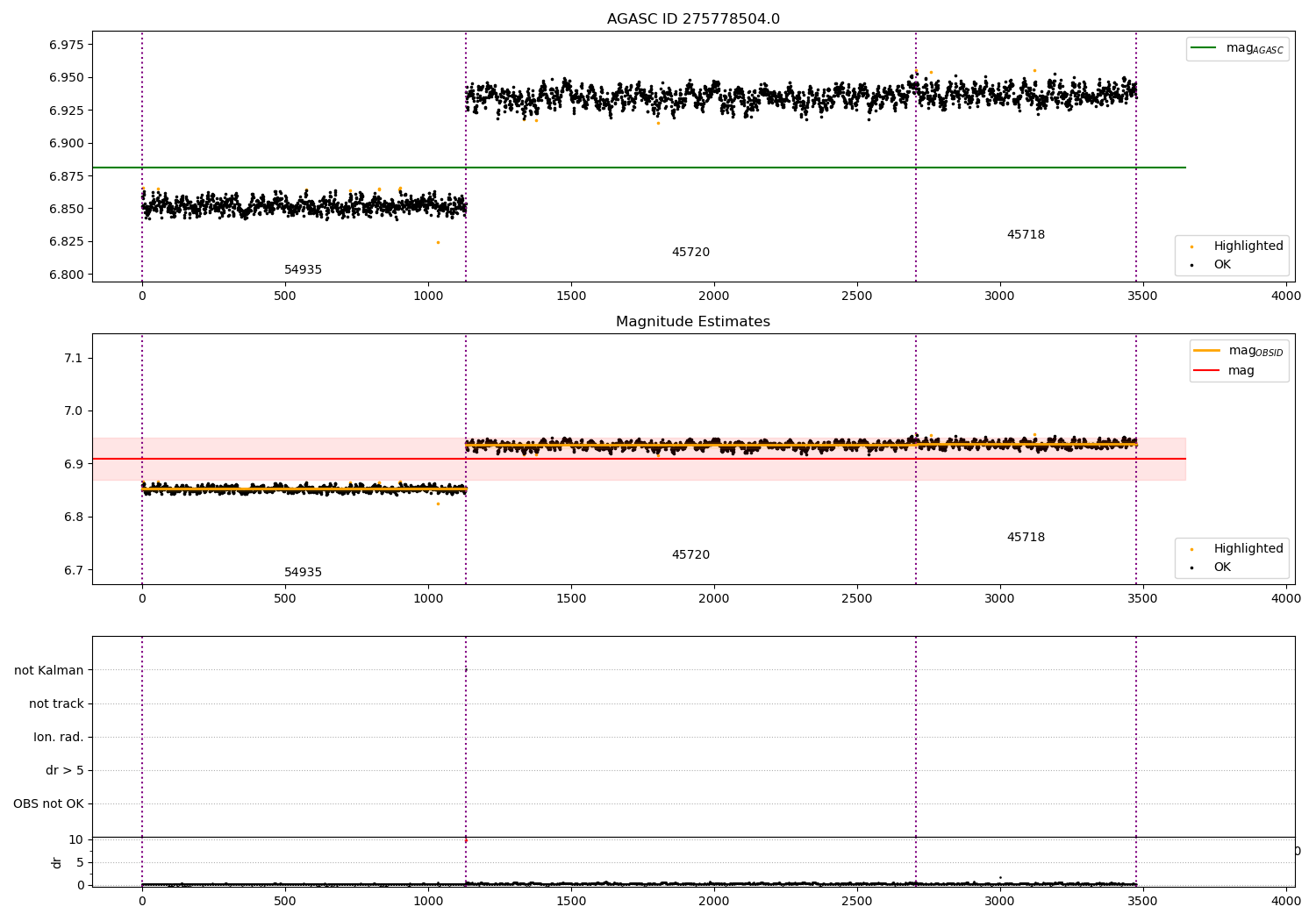Click y-axis tick 7.1 in middle plot
1316x921 pixels.
tap(75, 359)
